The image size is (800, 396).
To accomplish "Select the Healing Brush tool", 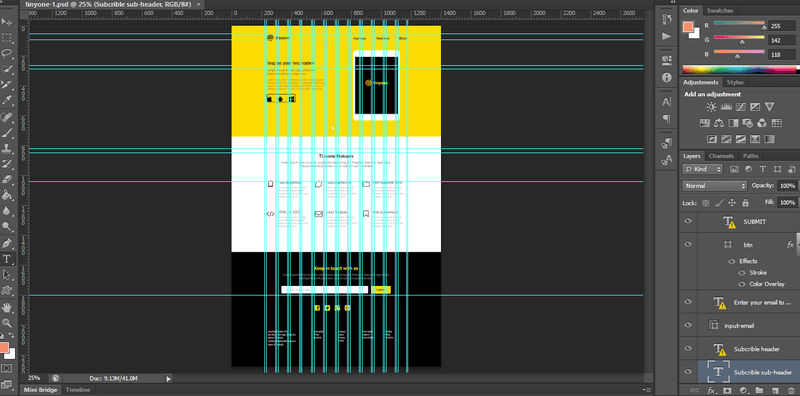I will point(7,117).
